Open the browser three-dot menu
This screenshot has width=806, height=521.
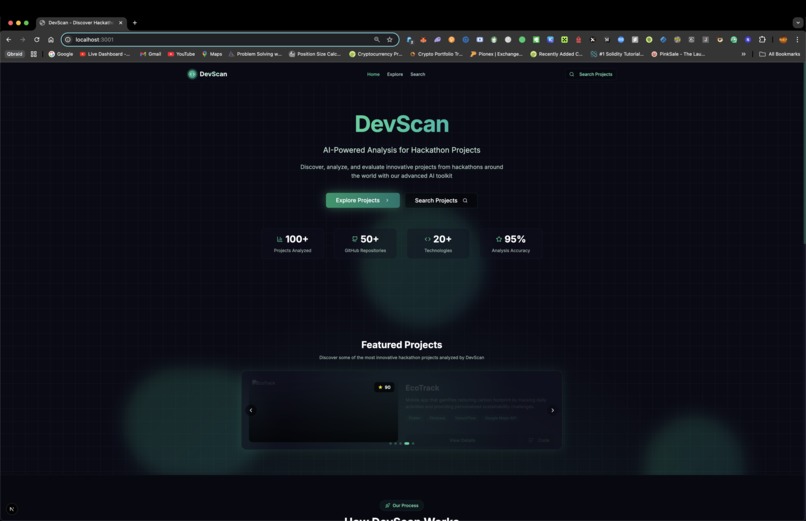tap(797, 40)
